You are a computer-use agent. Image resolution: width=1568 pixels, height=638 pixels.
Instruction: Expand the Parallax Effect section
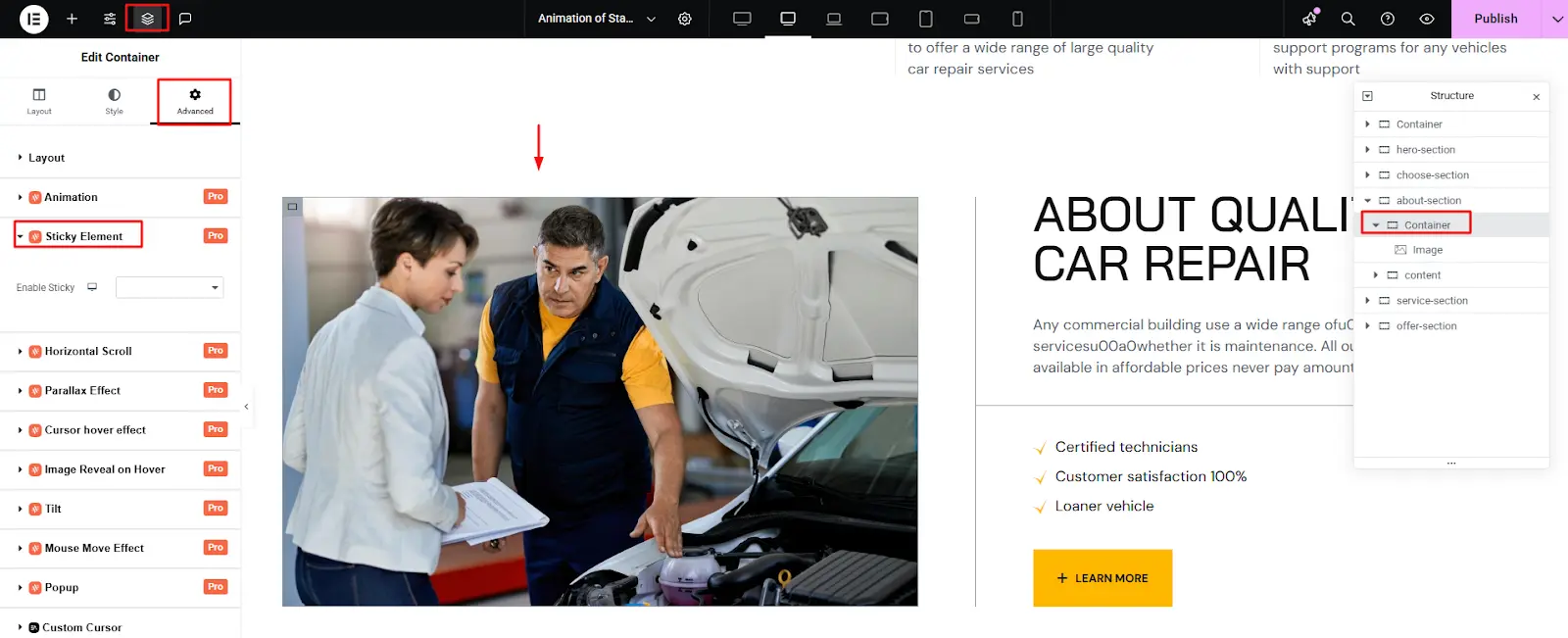point(82,390)
